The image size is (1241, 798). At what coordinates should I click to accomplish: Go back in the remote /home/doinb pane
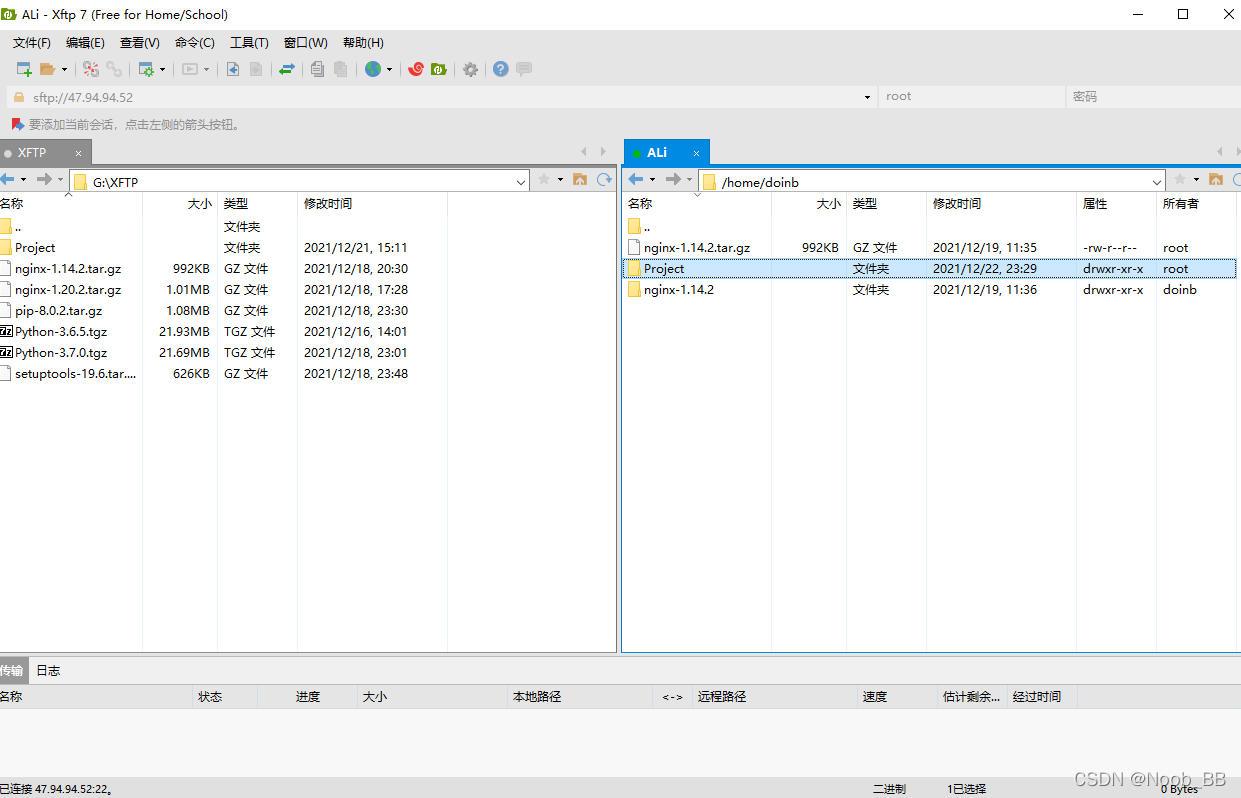tap(635, 180)
